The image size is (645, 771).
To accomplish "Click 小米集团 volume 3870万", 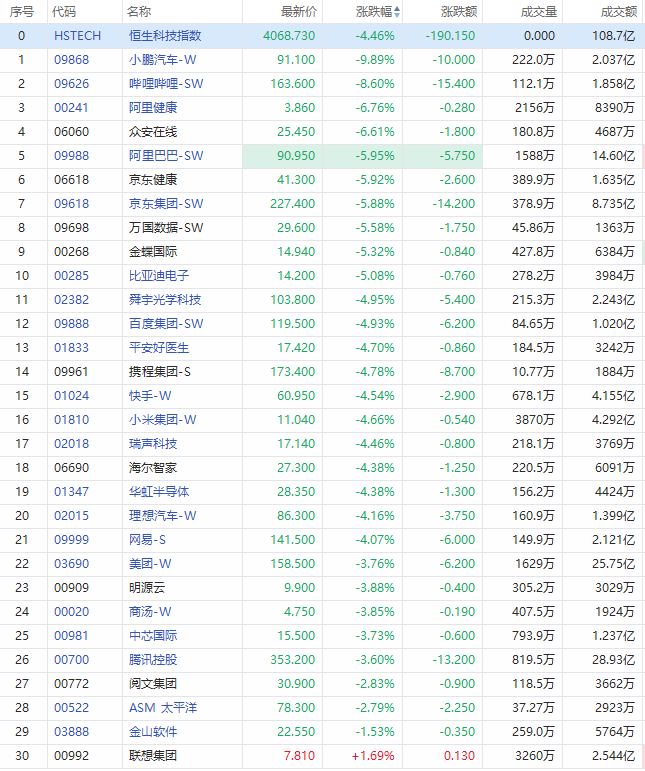I will pyautogui.click(x=535, y=420).
